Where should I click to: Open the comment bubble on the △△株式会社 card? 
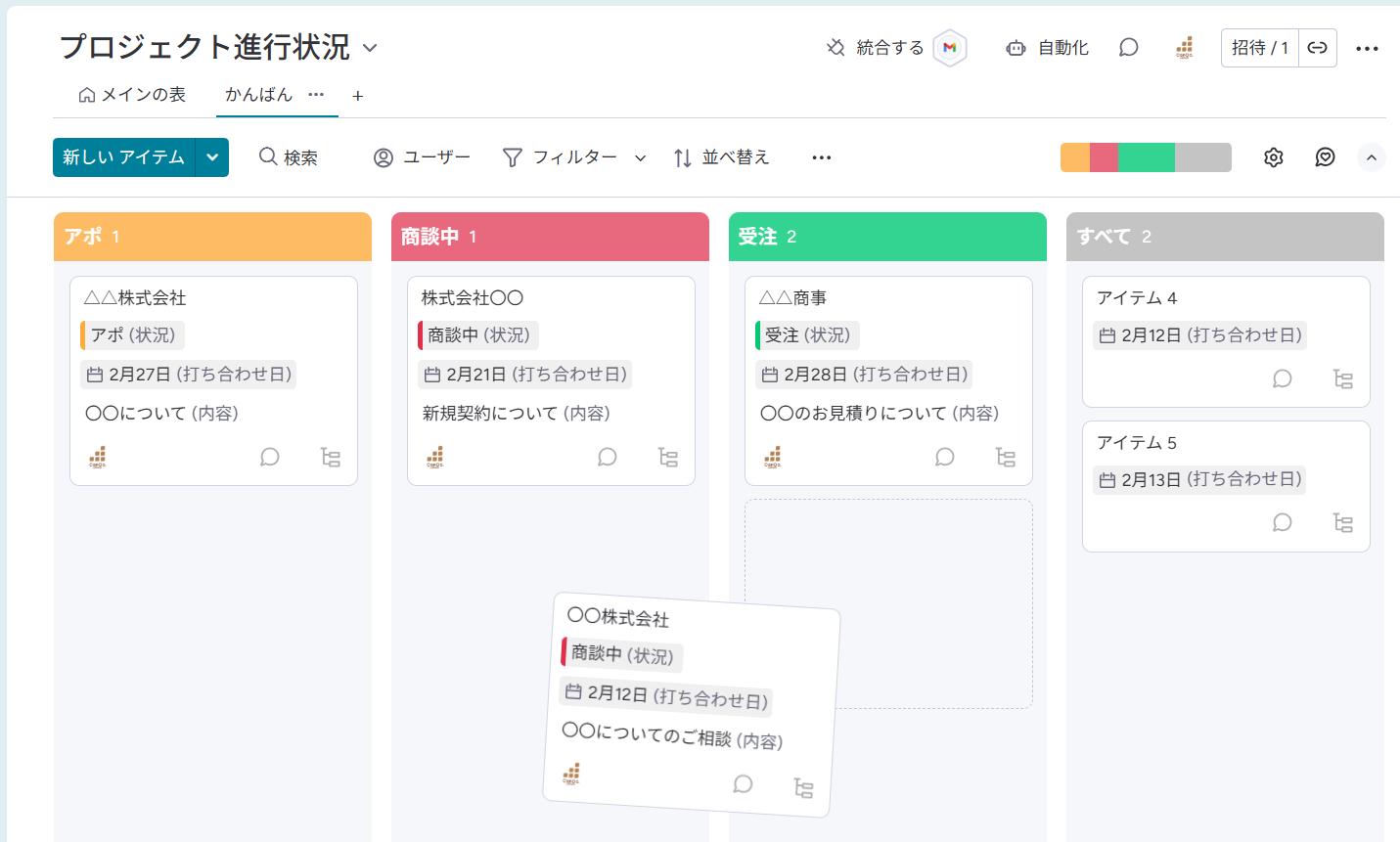(x=270, y=457)
